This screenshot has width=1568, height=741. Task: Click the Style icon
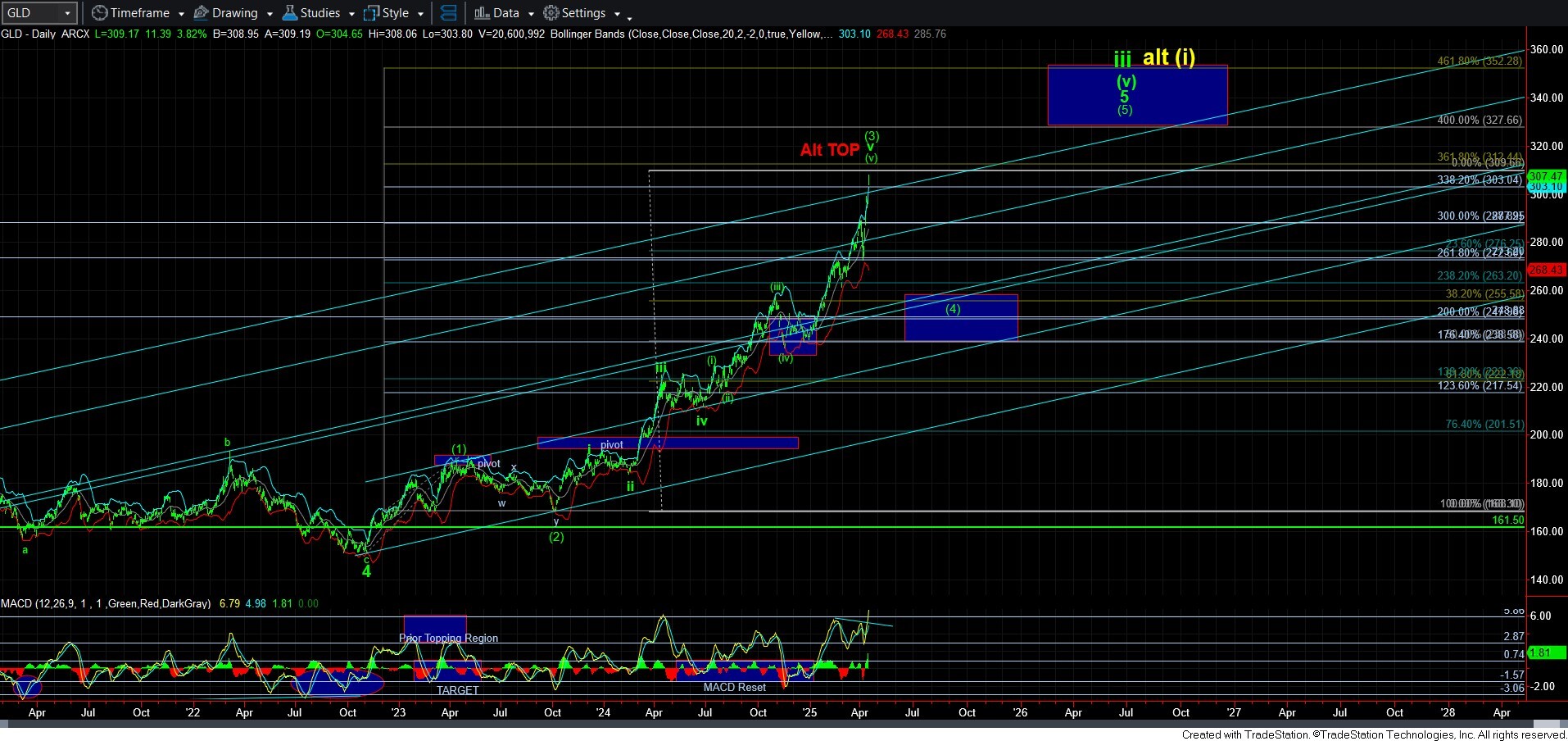[371, 13]
